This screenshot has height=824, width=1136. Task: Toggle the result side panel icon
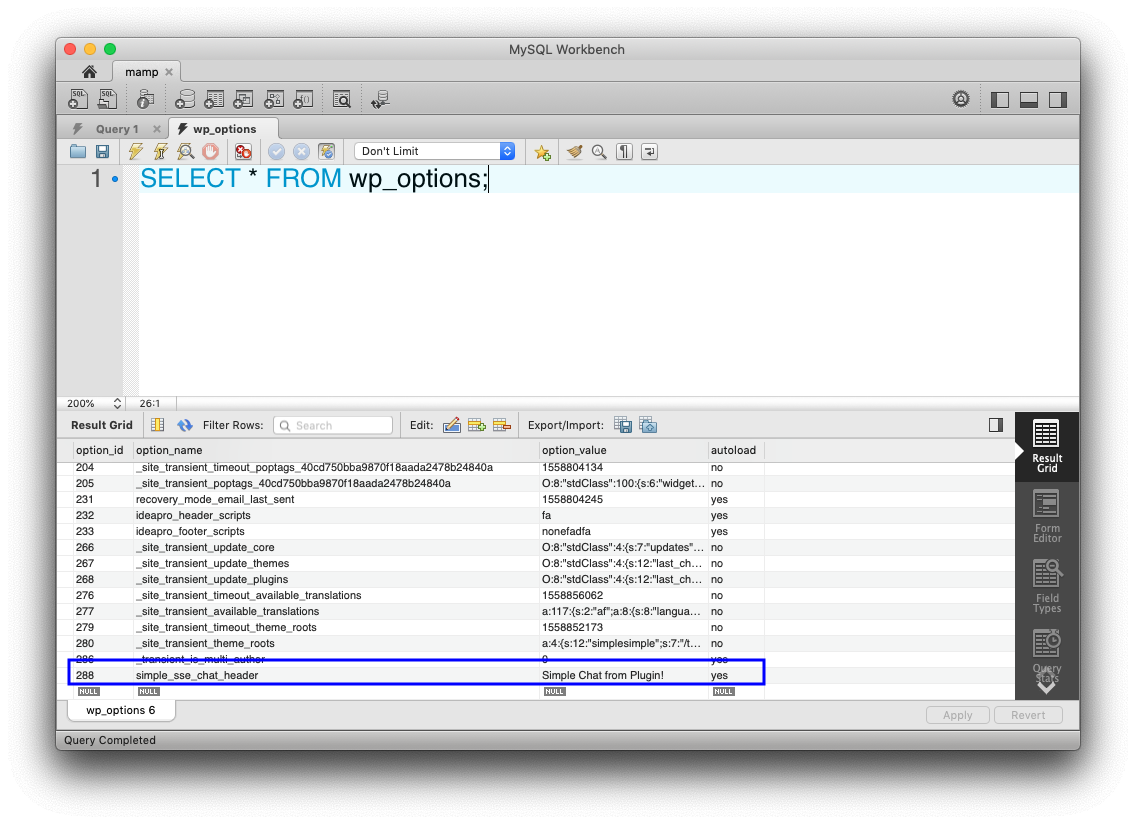[x=996, y=425]
